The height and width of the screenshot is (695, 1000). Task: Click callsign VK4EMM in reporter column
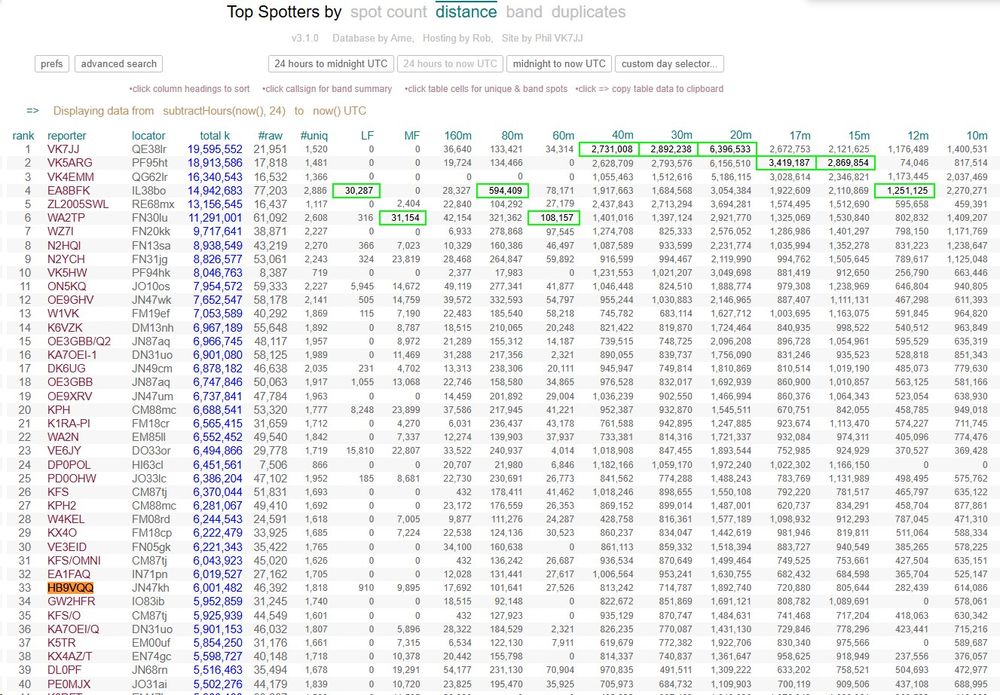(70, 177)
